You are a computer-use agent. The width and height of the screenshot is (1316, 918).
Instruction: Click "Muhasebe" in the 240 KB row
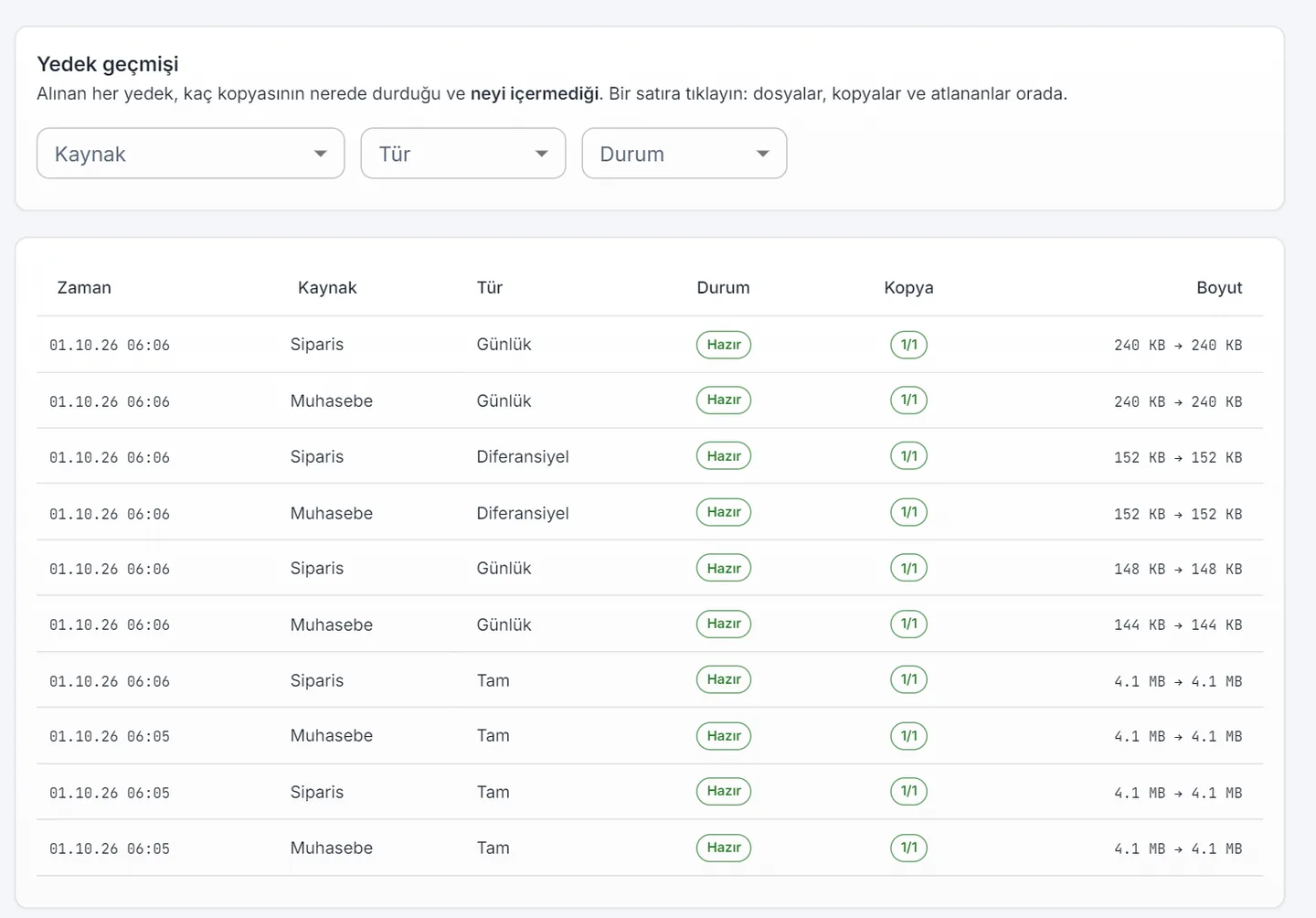tap(332, 400)
